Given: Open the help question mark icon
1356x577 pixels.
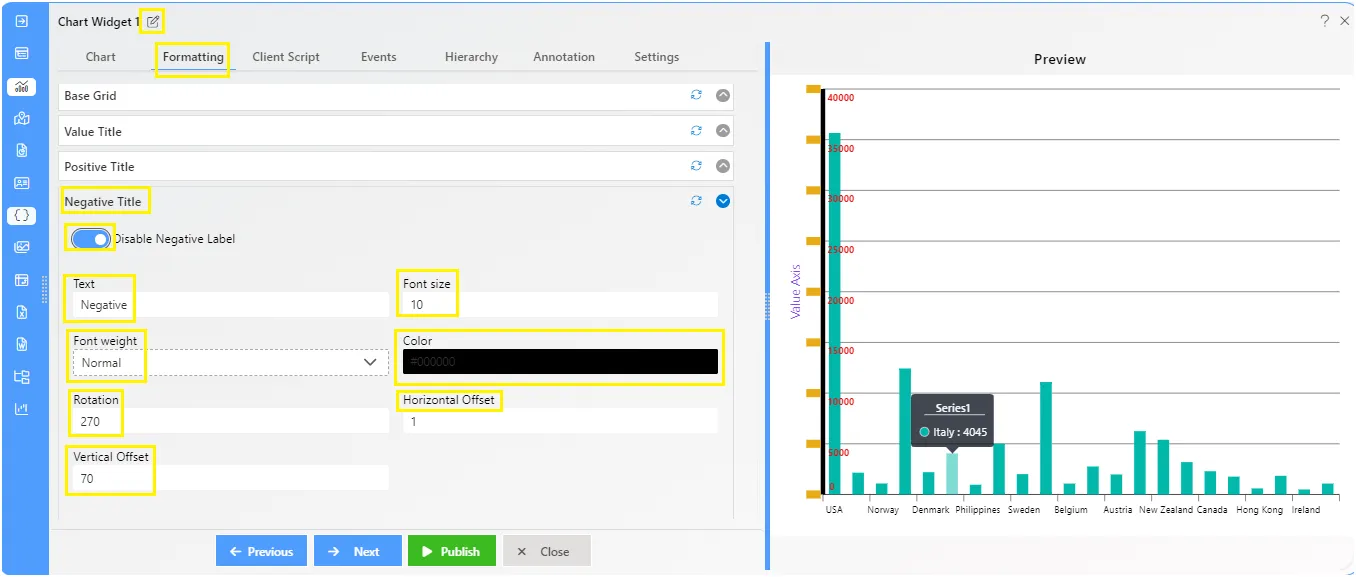Looking at the screenshot, I should (x=1324, y=21).
